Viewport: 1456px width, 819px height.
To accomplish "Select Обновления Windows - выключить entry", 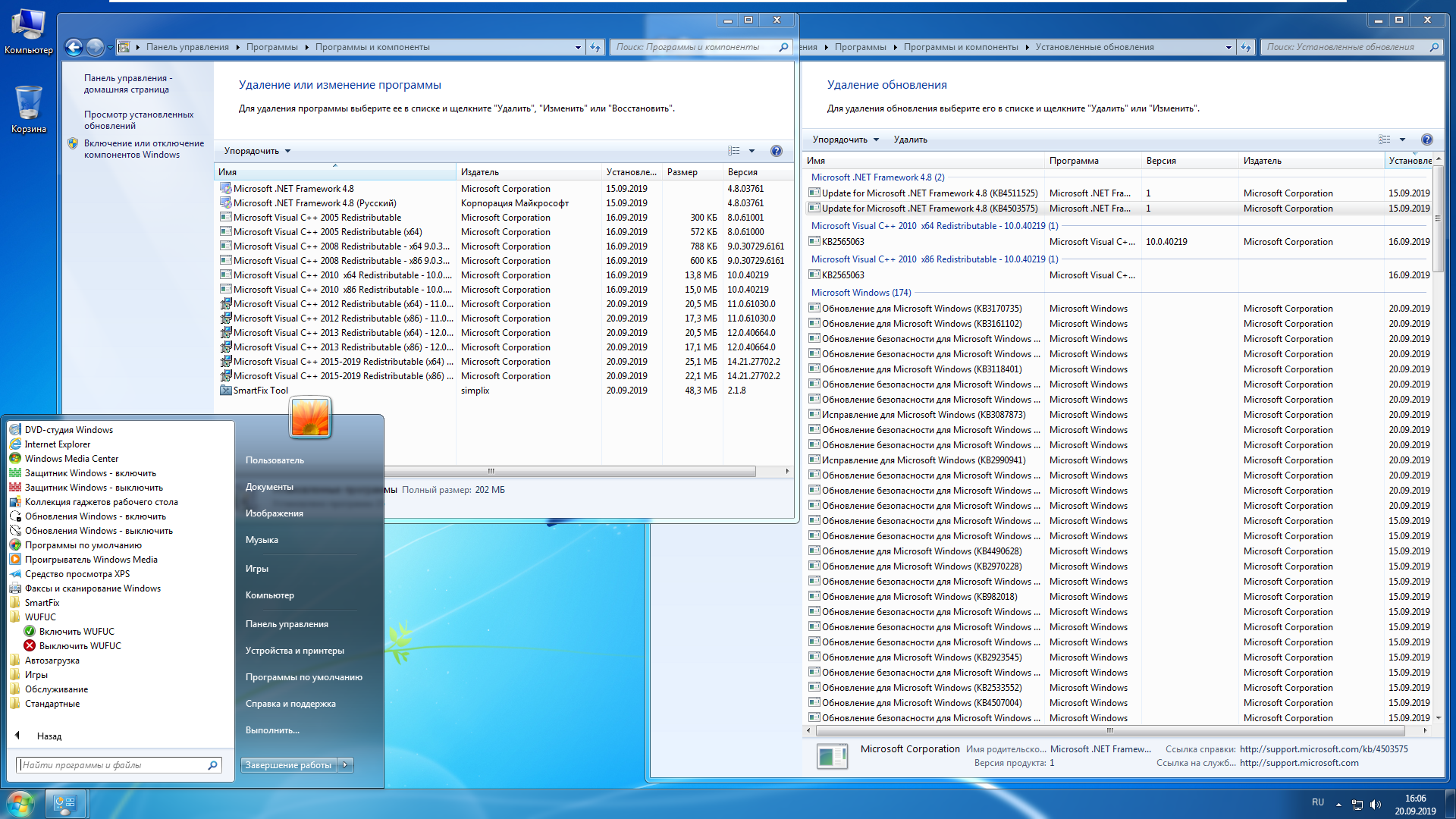I will coord(98,531).
